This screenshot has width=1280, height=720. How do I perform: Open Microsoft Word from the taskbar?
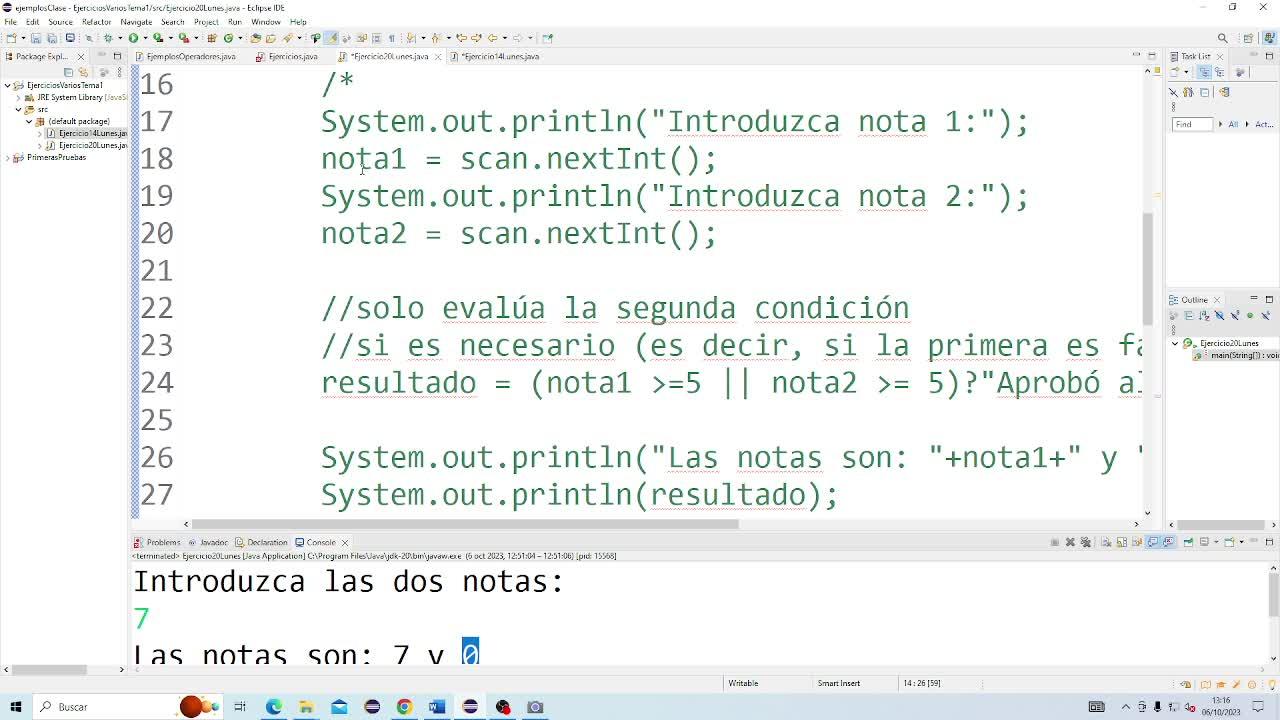pyautogui.click(x=436, y=707)
